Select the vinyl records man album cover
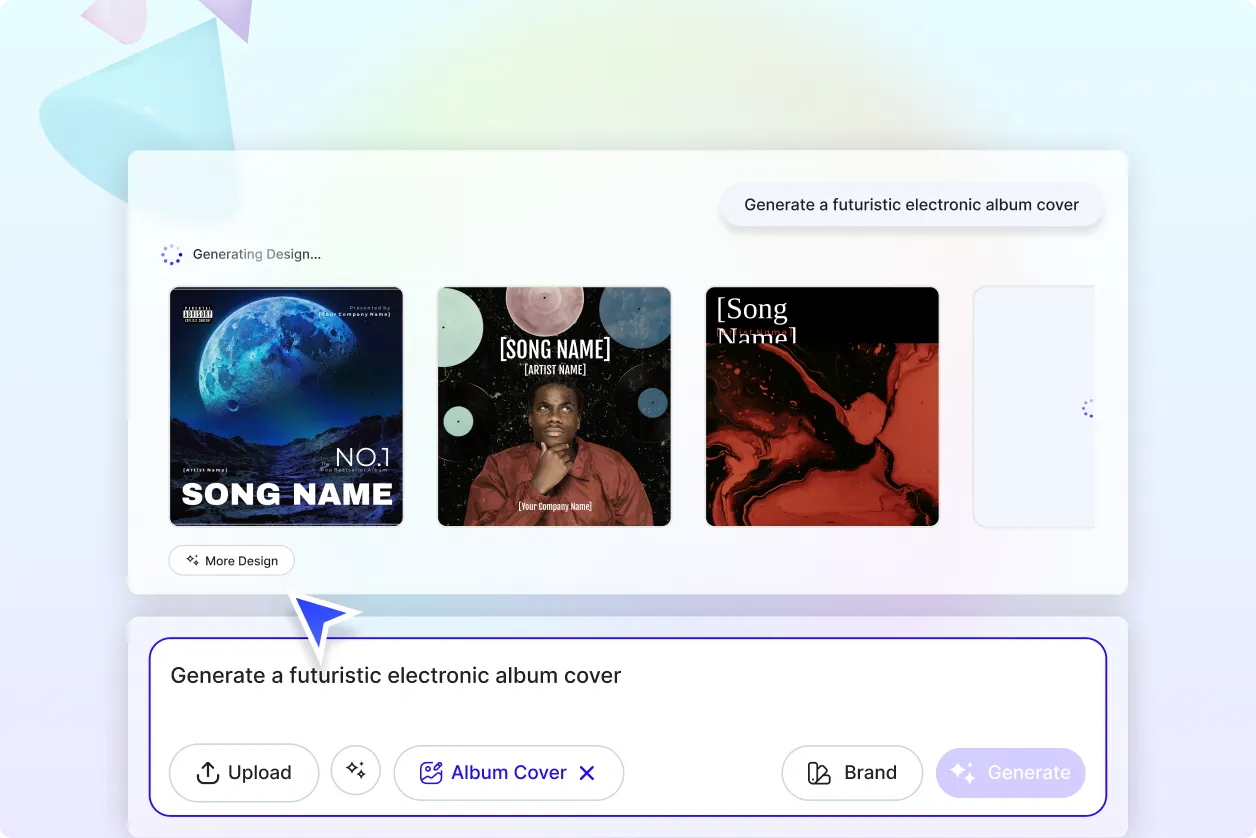This screenshot has height=838, width=1256. pyautogui.click(x=554, y=406)
